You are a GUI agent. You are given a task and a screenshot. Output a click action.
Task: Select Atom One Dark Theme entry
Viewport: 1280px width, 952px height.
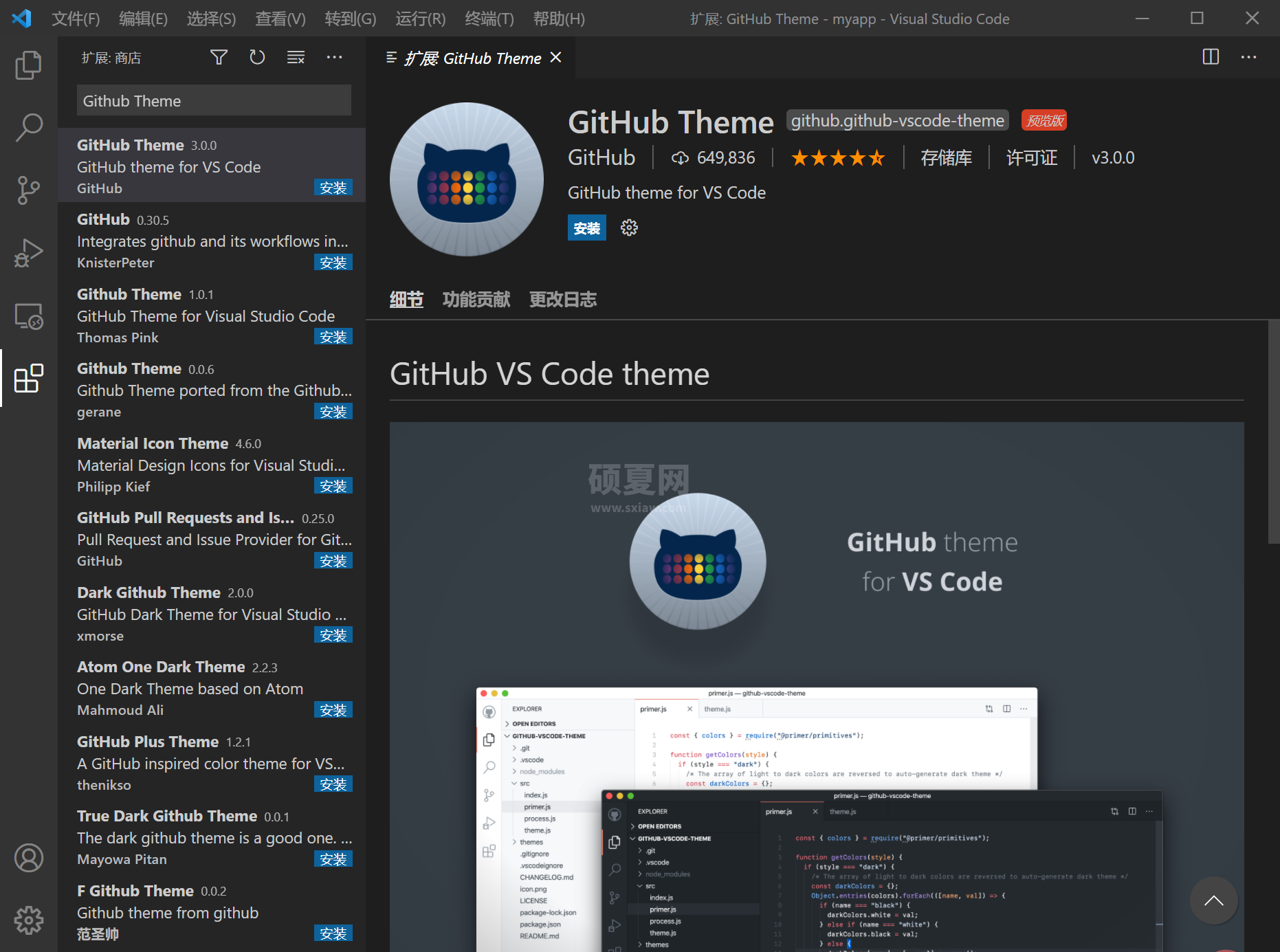click(212, 688)
